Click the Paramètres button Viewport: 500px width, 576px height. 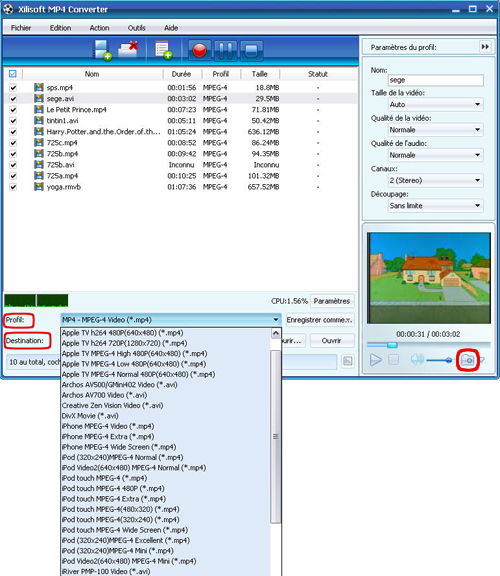click(x=332, y=301)
